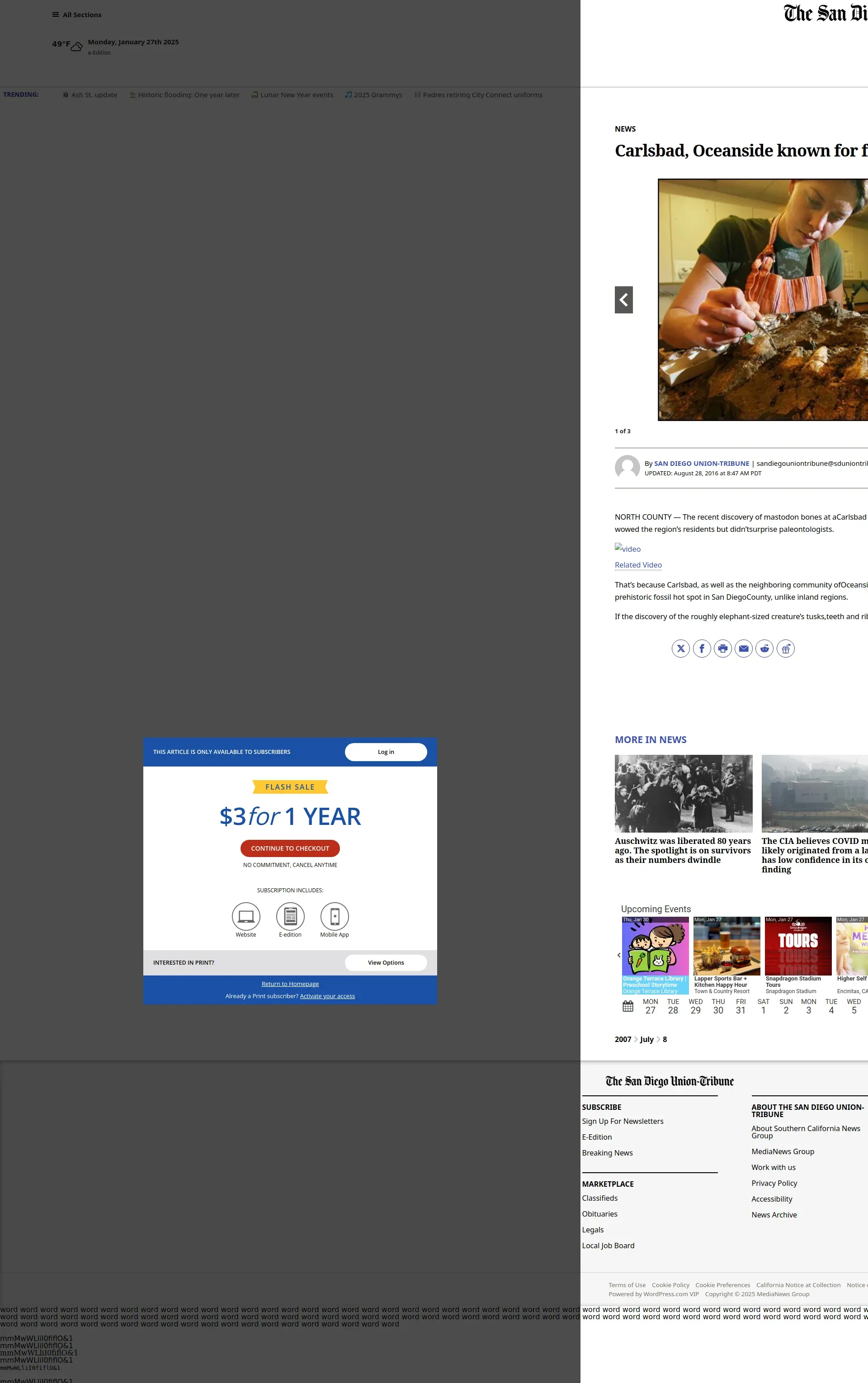Open Auschwitz liberated 80 years article thumbnail
This screenshot has height=1383, width=868.
(683, 794)
